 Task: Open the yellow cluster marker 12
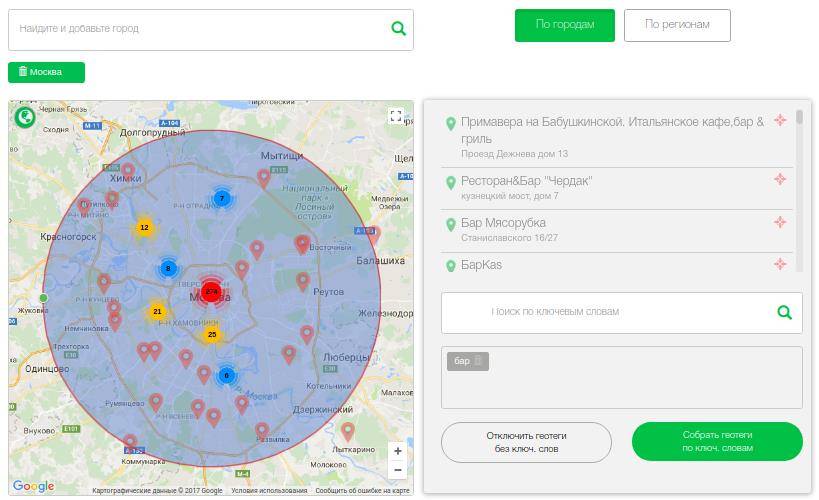tap(145, 227)
